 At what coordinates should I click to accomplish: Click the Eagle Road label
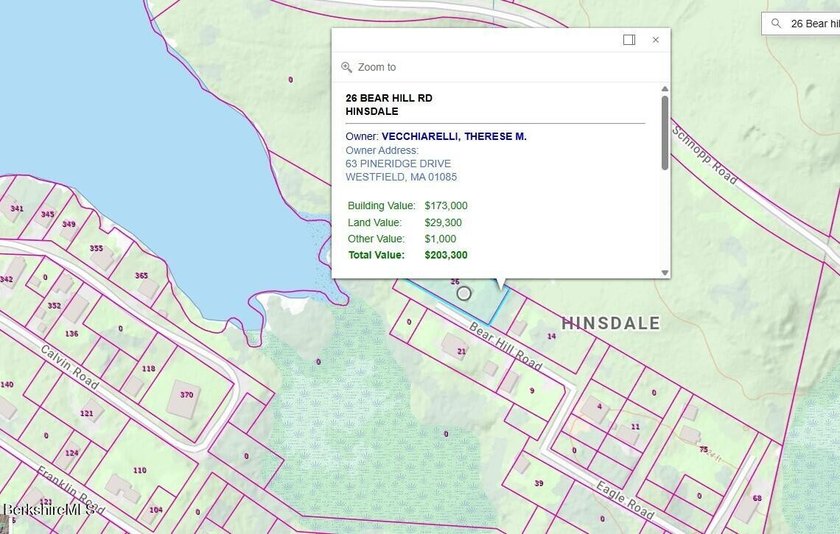pos(625,500)
